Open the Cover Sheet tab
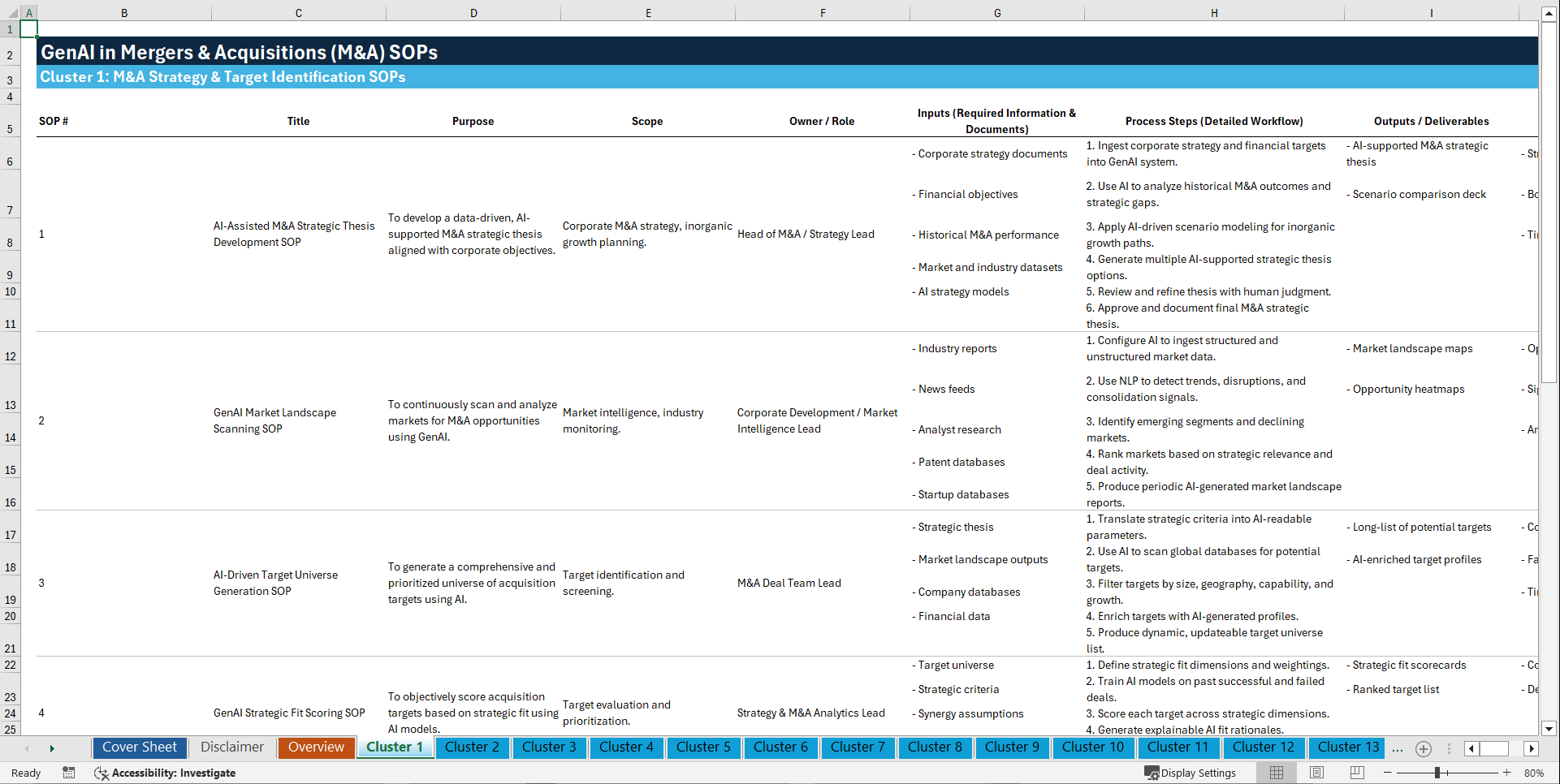The image size is (1560, 784). click(139, 747)
